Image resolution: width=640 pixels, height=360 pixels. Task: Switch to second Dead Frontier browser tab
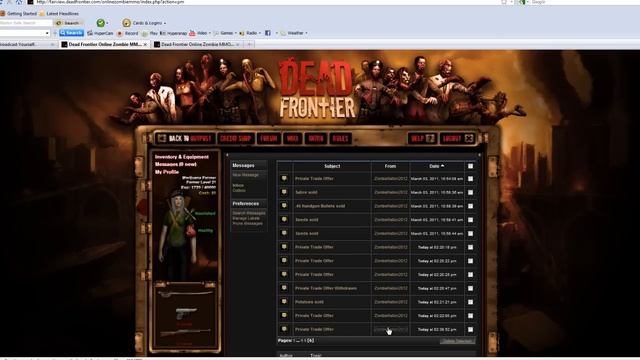pos(197,44)
